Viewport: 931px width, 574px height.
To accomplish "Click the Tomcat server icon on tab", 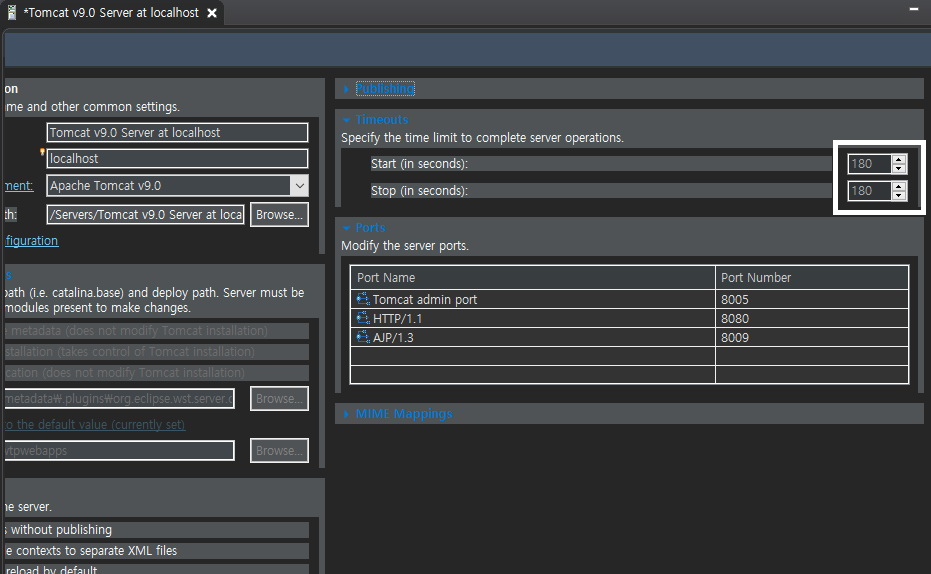I will 11,12.
